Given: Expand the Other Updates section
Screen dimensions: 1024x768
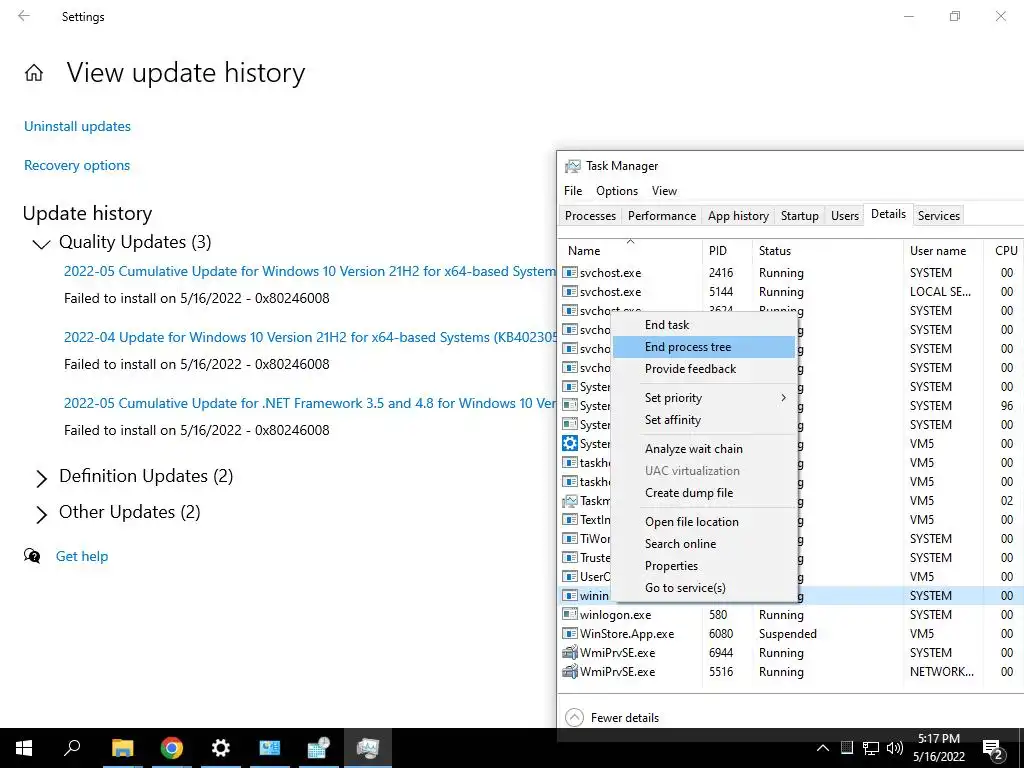Looking at the screenshot, I should [x=41, y=515].
